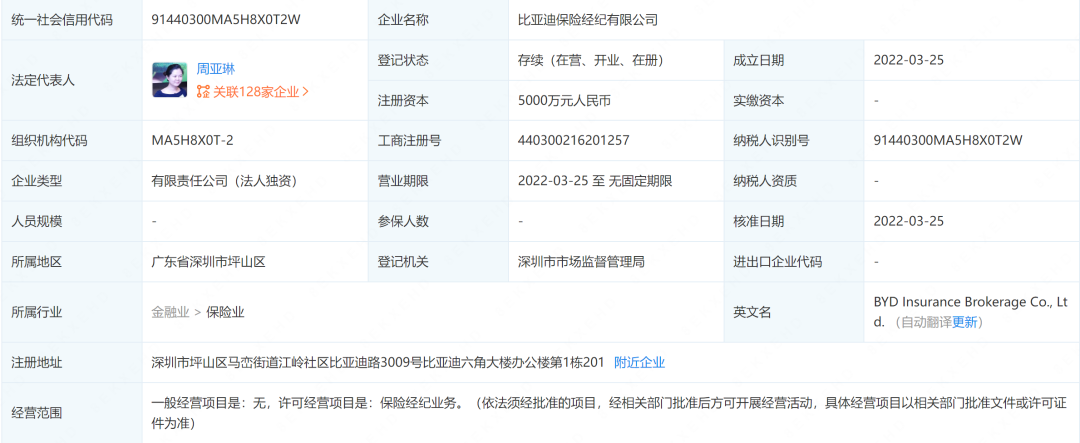Viewport: 1080px width, 443px height.
Task: Select organization code MA5H8X0T-2
Action: tap(192, 141)
